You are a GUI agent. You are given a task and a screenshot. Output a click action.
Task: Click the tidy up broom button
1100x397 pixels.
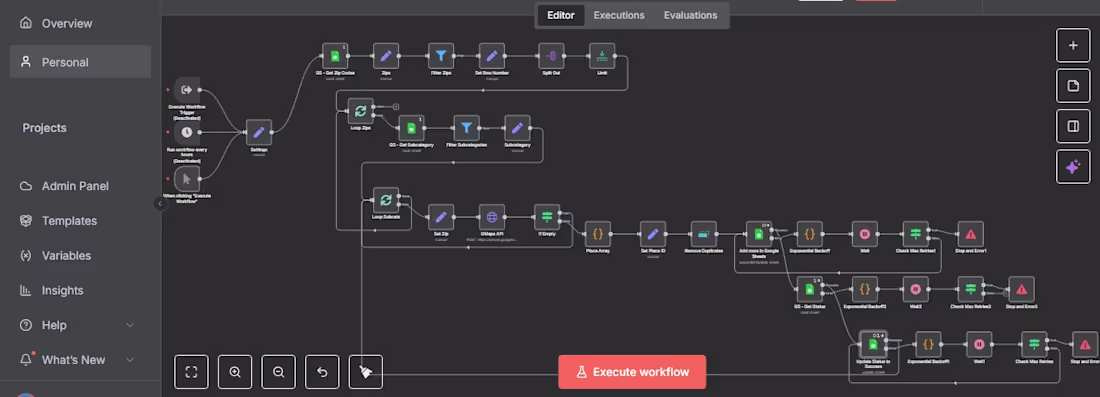365,372
